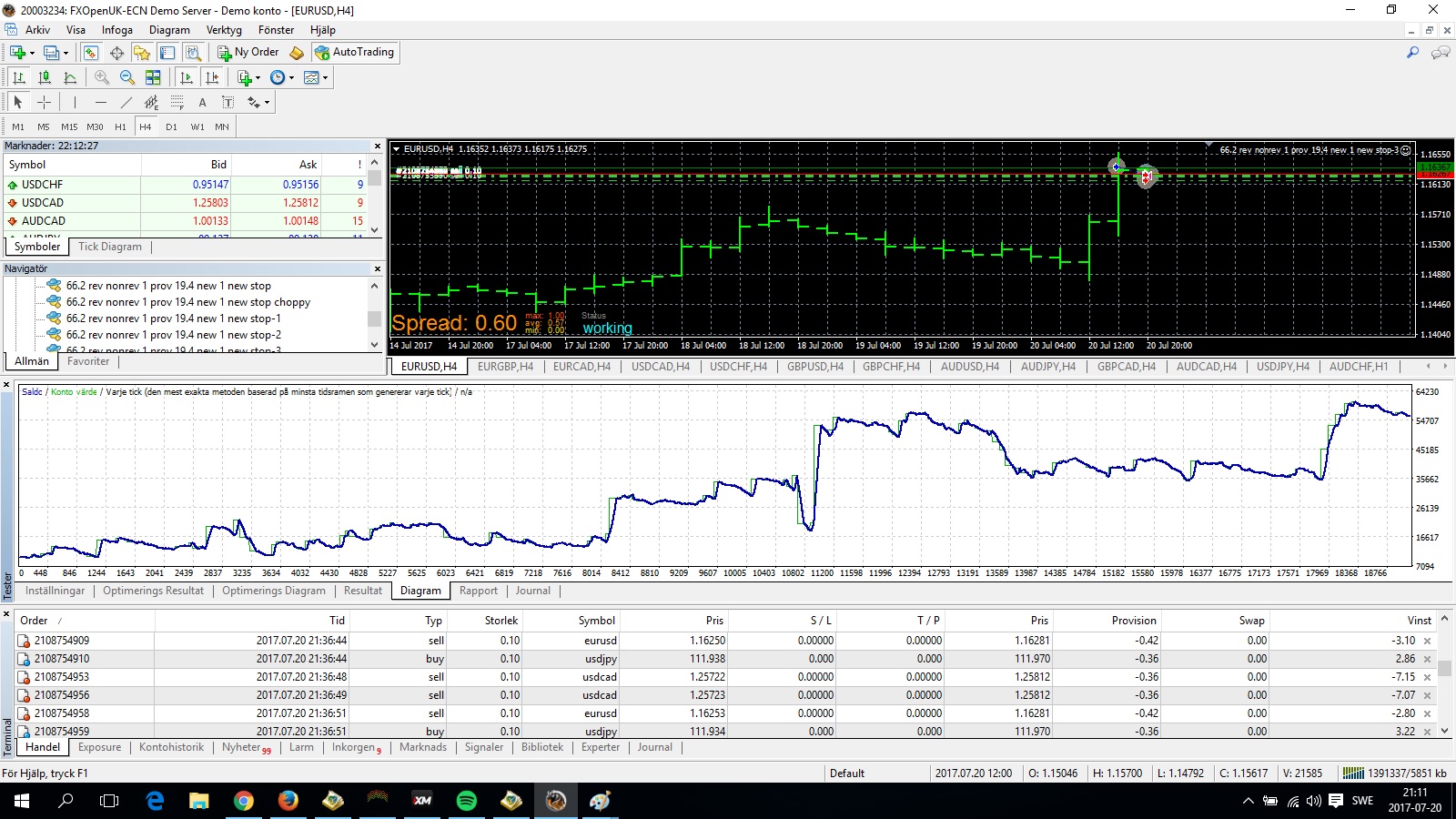Draw a vertical line on chart
Image resolution: width=1456 pixels, height=819 pixels.
pos(75,102)
